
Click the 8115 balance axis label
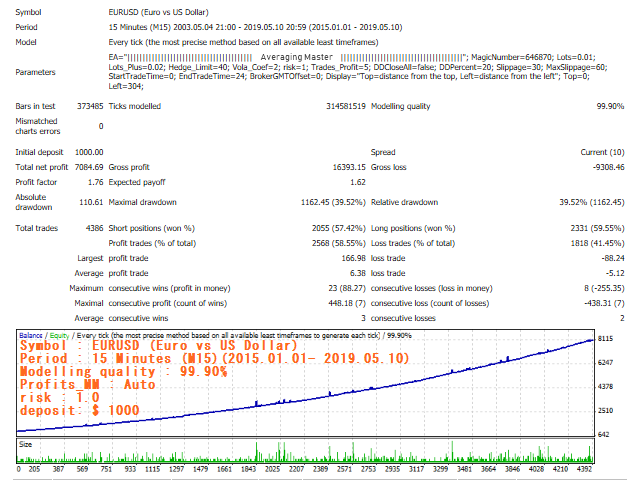(605, 339)
